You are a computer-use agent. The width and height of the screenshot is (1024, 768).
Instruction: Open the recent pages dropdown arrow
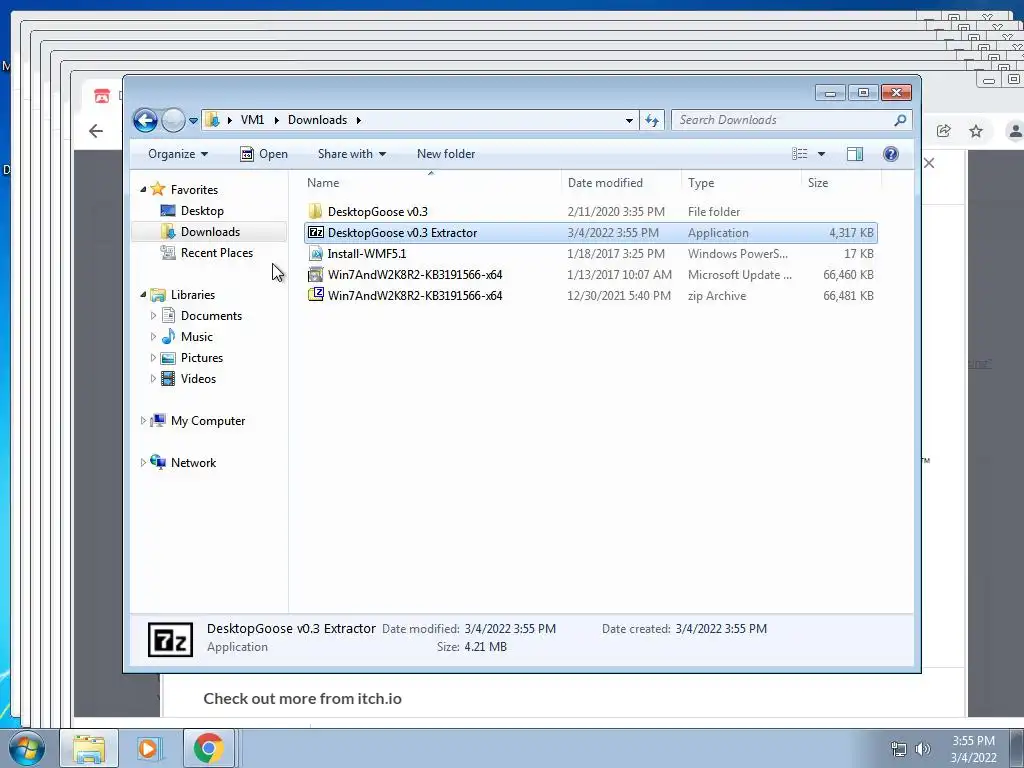(193, 121)
